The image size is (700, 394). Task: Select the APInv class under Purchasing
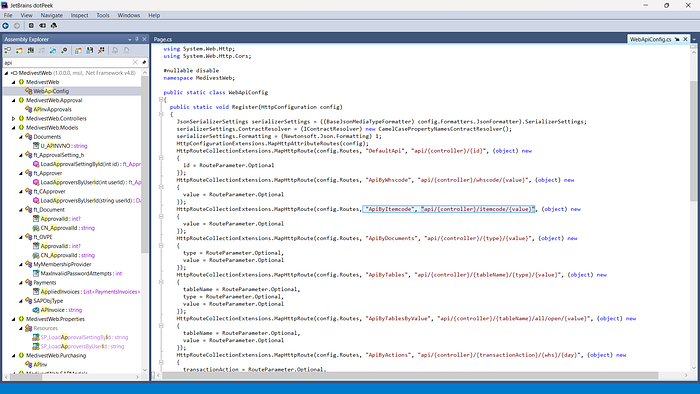pyautogui.click(x=40, y=365)
